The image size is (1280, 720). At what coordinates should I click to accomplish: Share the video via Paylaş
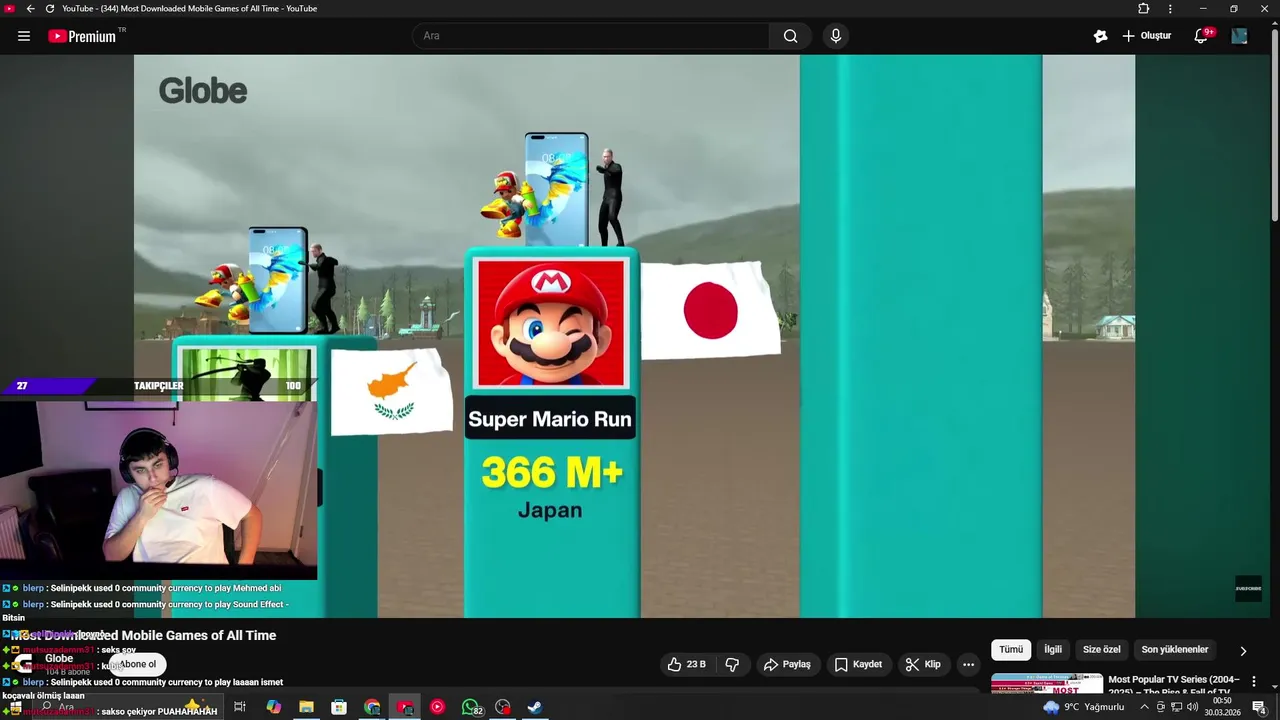787,664
